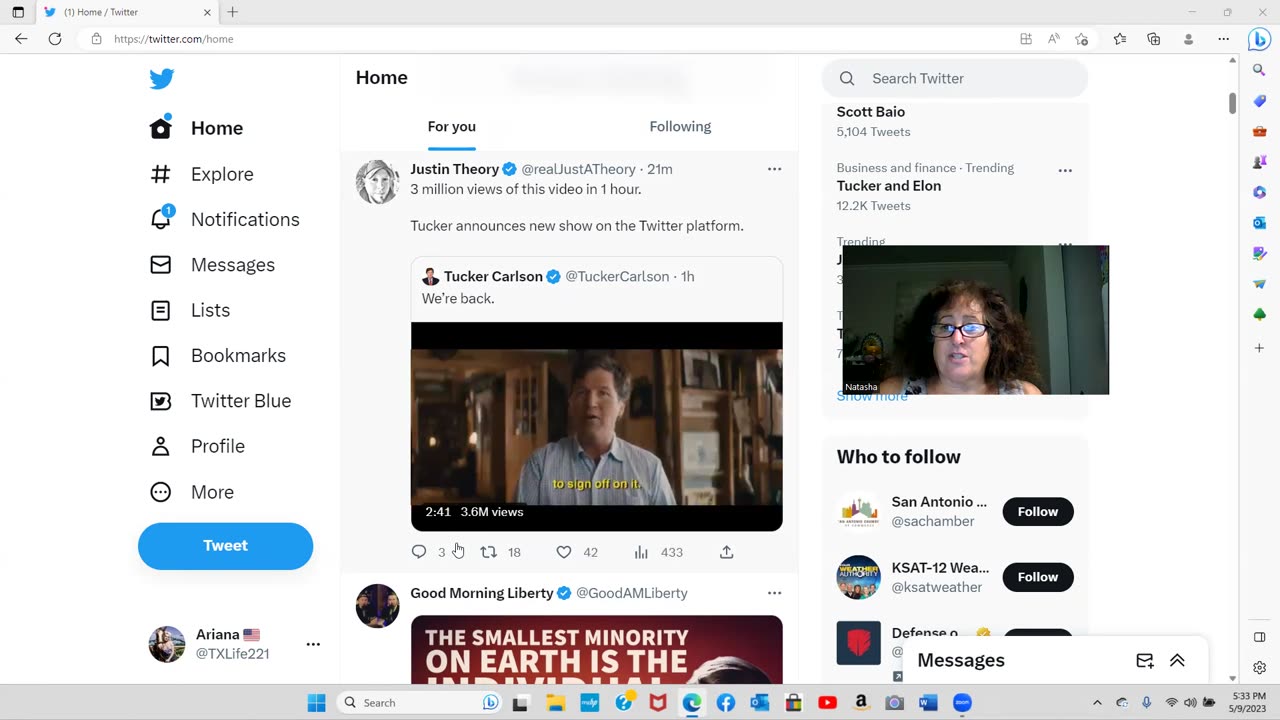Go to the Profile page

click(197, 446)
